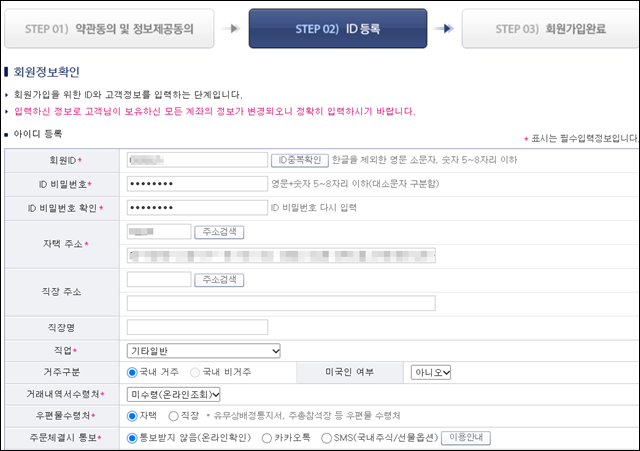This screenshot has width=640, height=451.
Task: Open the 거래내역서수령처 dropdown
Action: click(x=173, y=394)
